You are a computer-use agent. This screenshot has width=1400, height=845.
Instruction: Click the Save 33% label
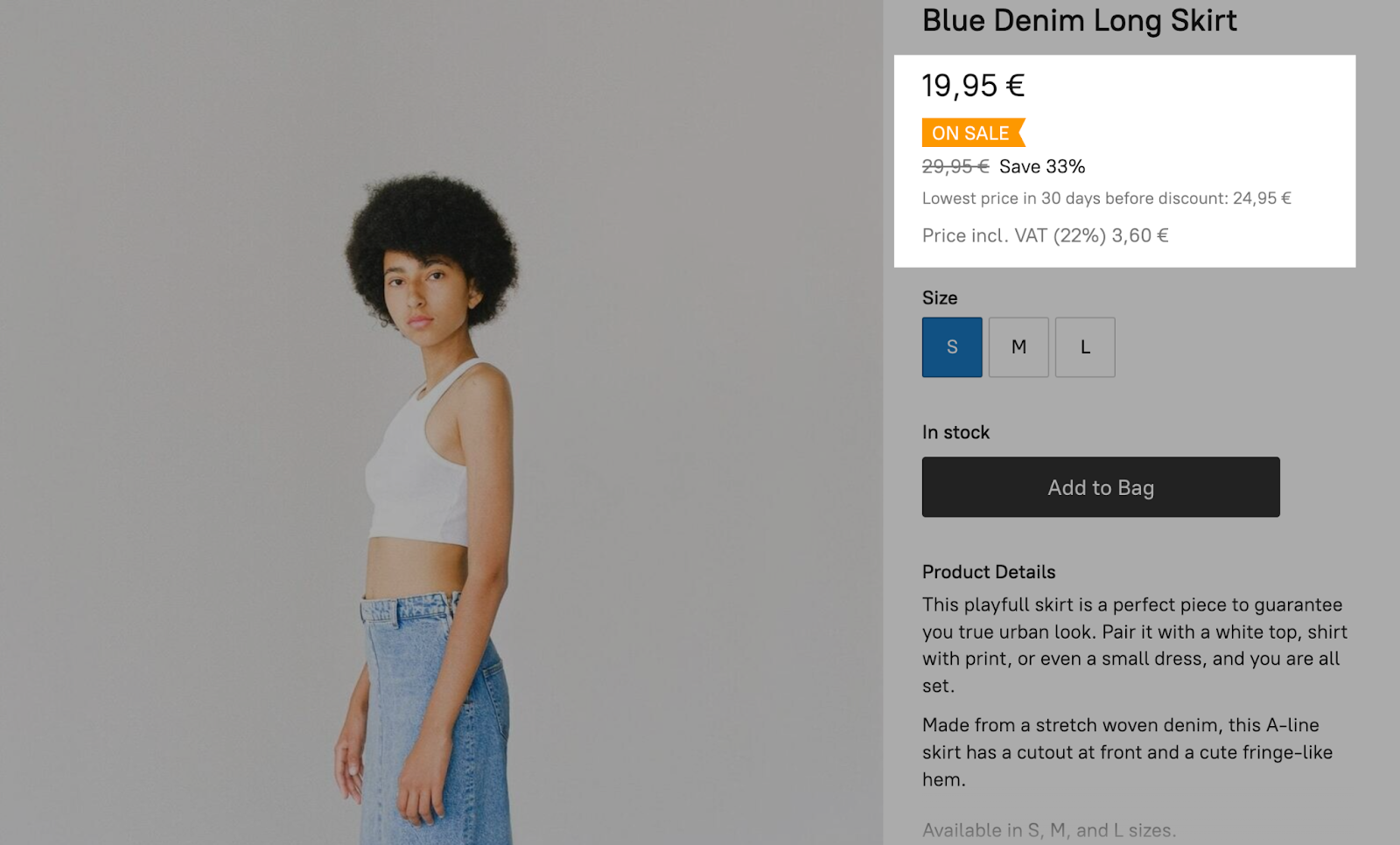1042,166
